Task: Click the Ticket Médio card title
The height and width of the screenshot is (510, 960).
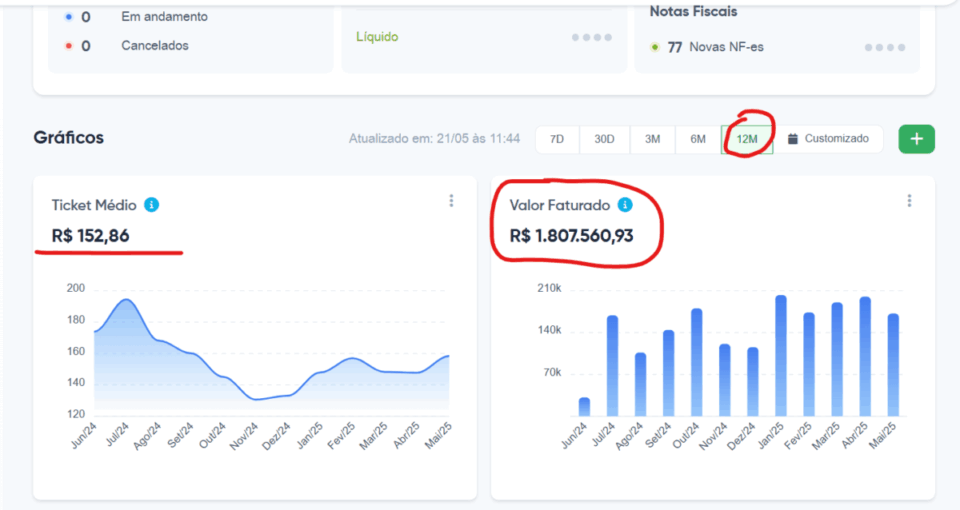Action: click(x=94, y=205)
